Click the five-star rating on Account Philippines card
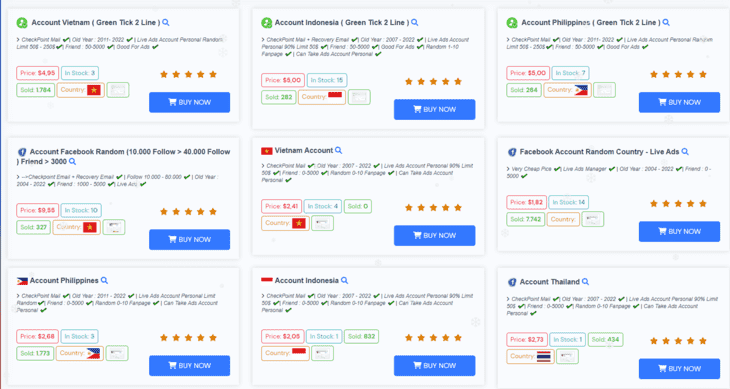The image size is (730, 389). pos(189,338)
